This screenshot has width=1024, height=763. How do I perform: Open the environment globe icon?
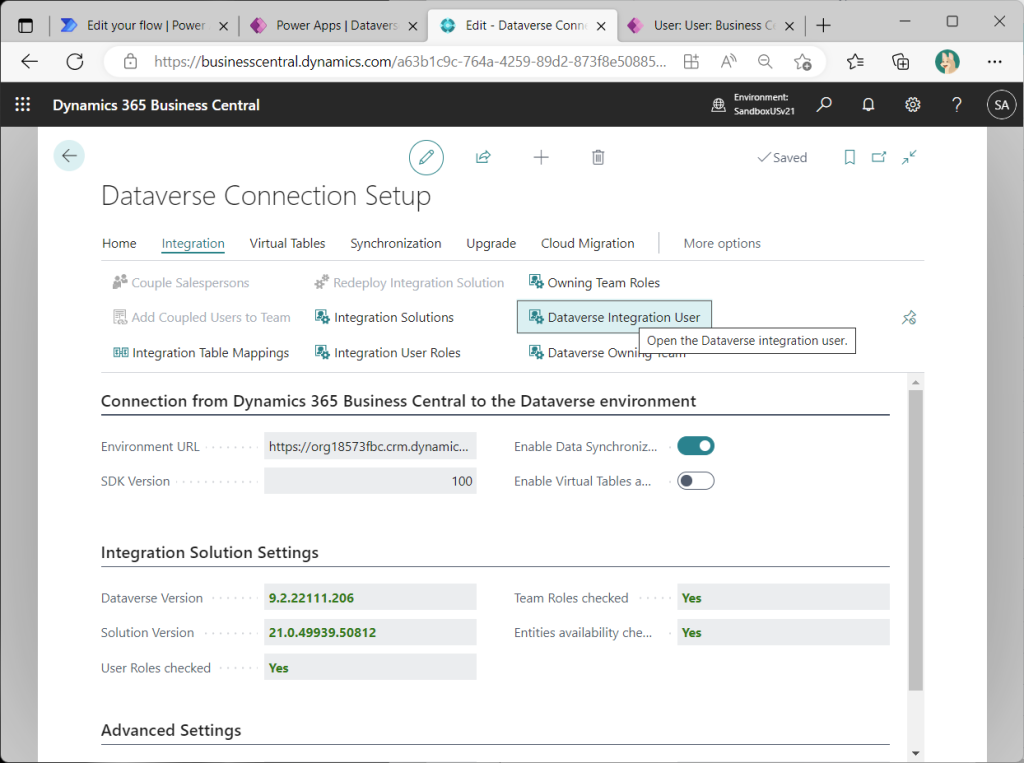click(x=718, y=105)
